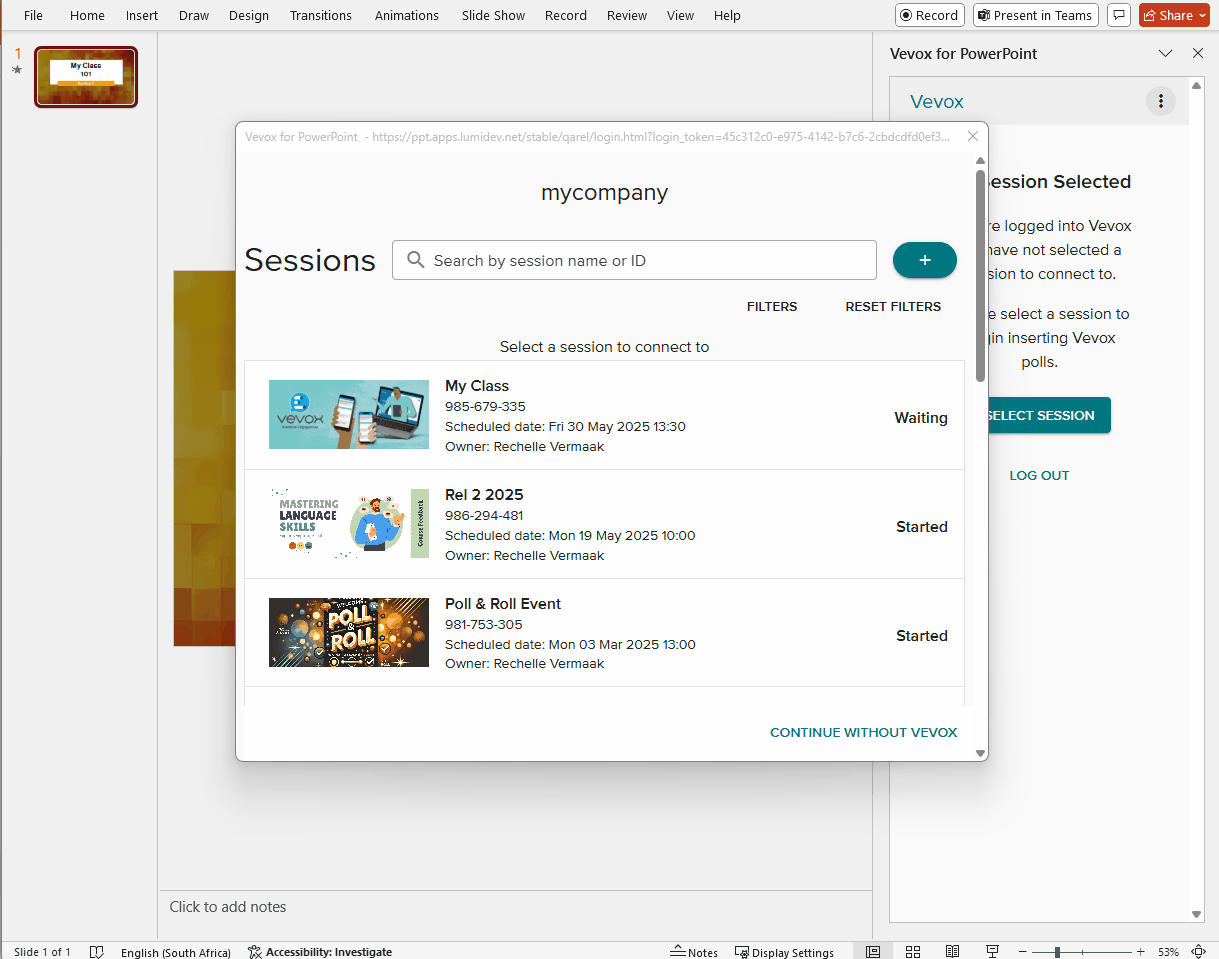Switch to Reading View

[953, 952]
